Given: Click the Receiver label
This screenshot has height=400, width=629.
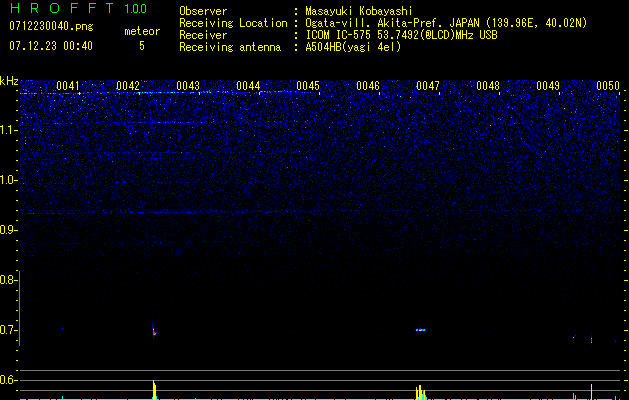Looking at the screenshot, I should (x=203, y=35).
